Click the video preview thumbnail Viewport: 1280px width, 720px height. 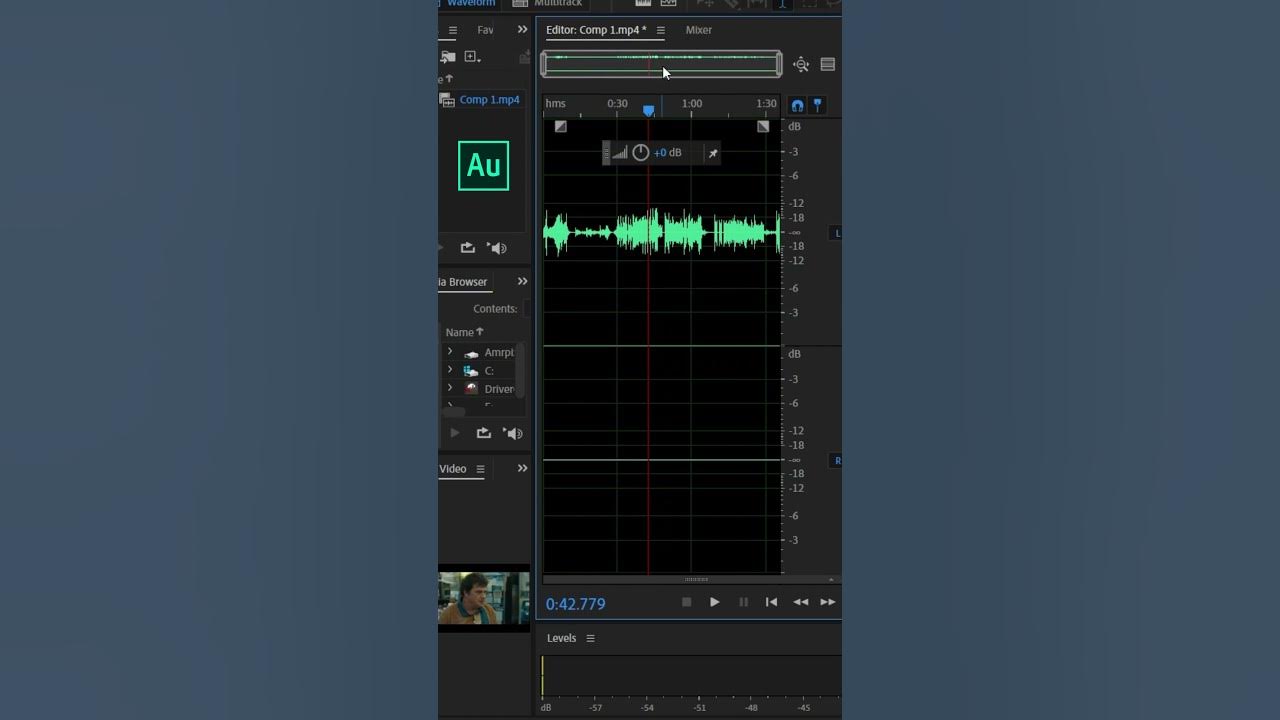(484, 598)
